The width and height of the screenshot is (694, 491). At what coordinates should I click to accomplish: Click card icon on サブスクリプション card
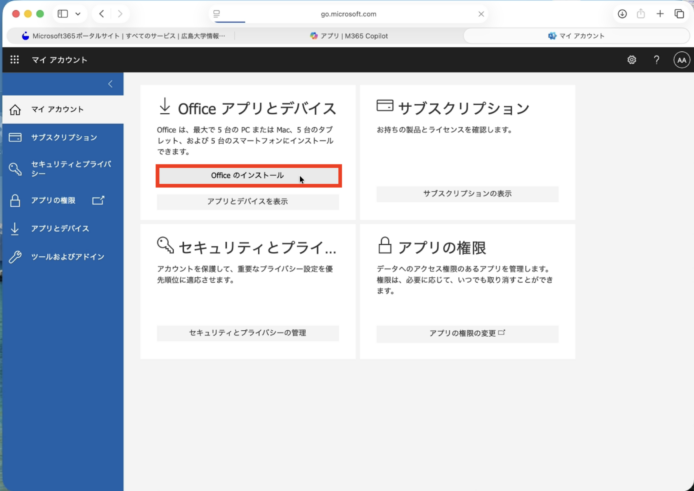pos(385,105)
